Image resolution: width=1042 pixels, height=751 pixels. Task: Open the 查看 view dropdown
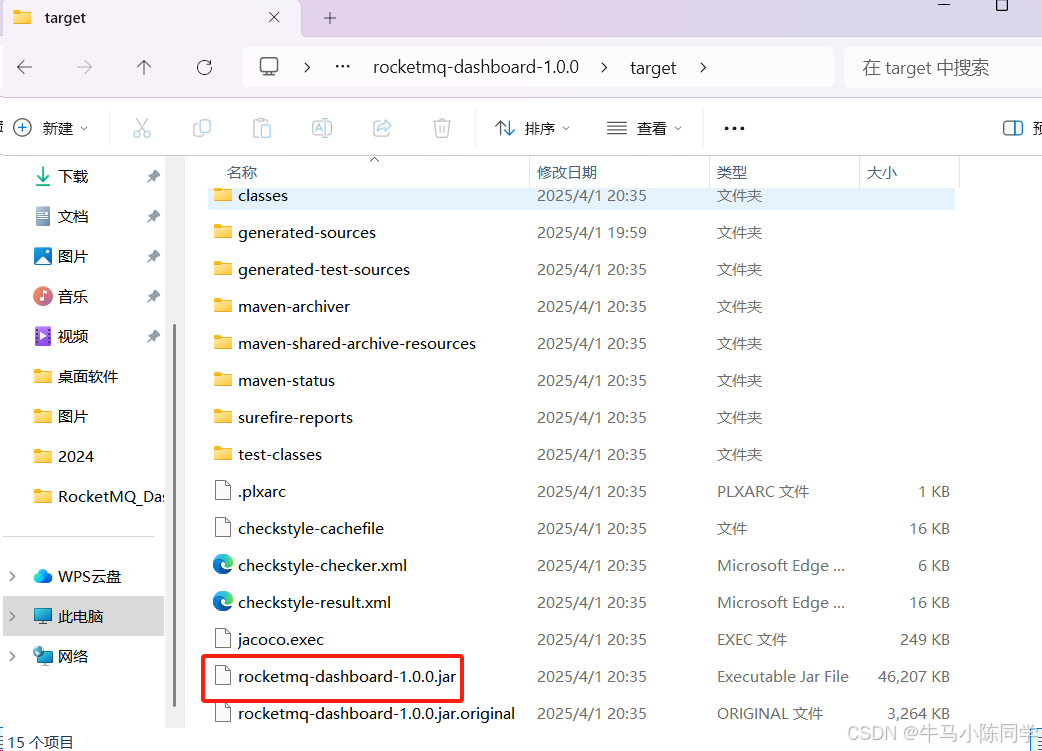coord(645,128)
